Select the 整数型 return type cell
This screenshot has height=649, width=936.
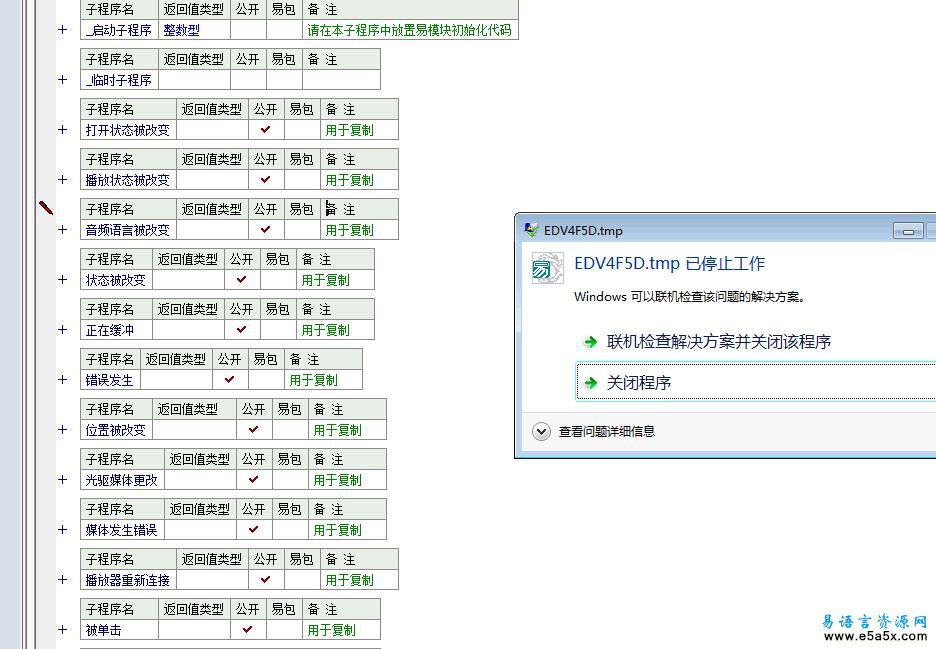click(x=194, y=30)
